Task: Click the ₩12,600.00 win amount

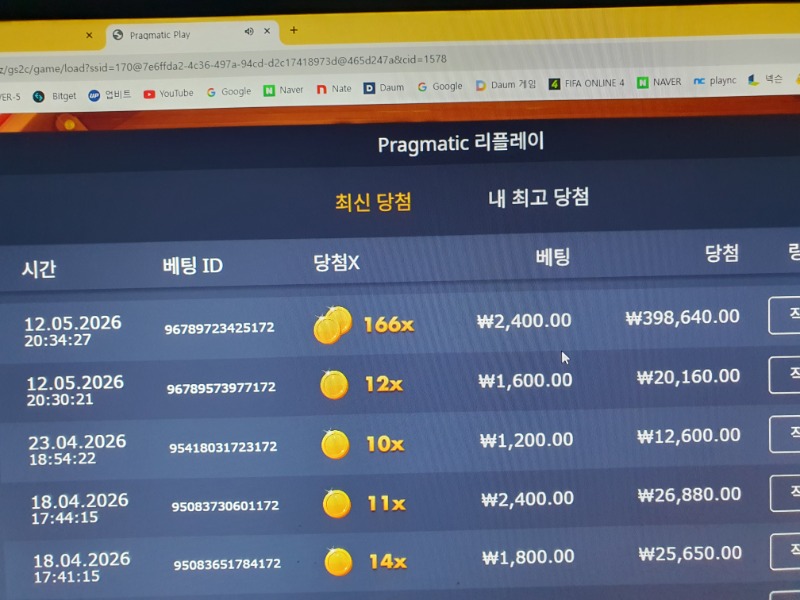Action: coord(689,436)
